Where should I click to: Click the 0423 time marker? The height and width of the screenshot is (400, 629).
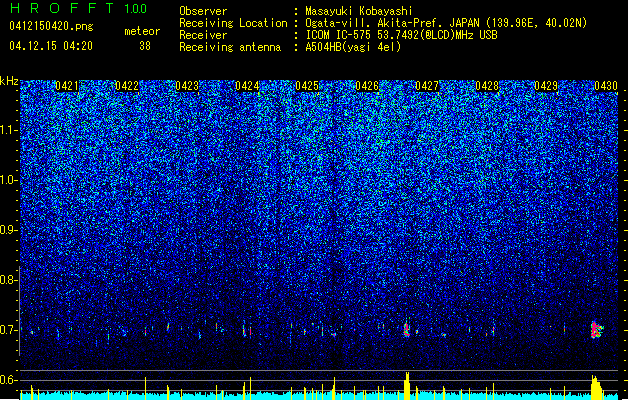click(187, 86)
